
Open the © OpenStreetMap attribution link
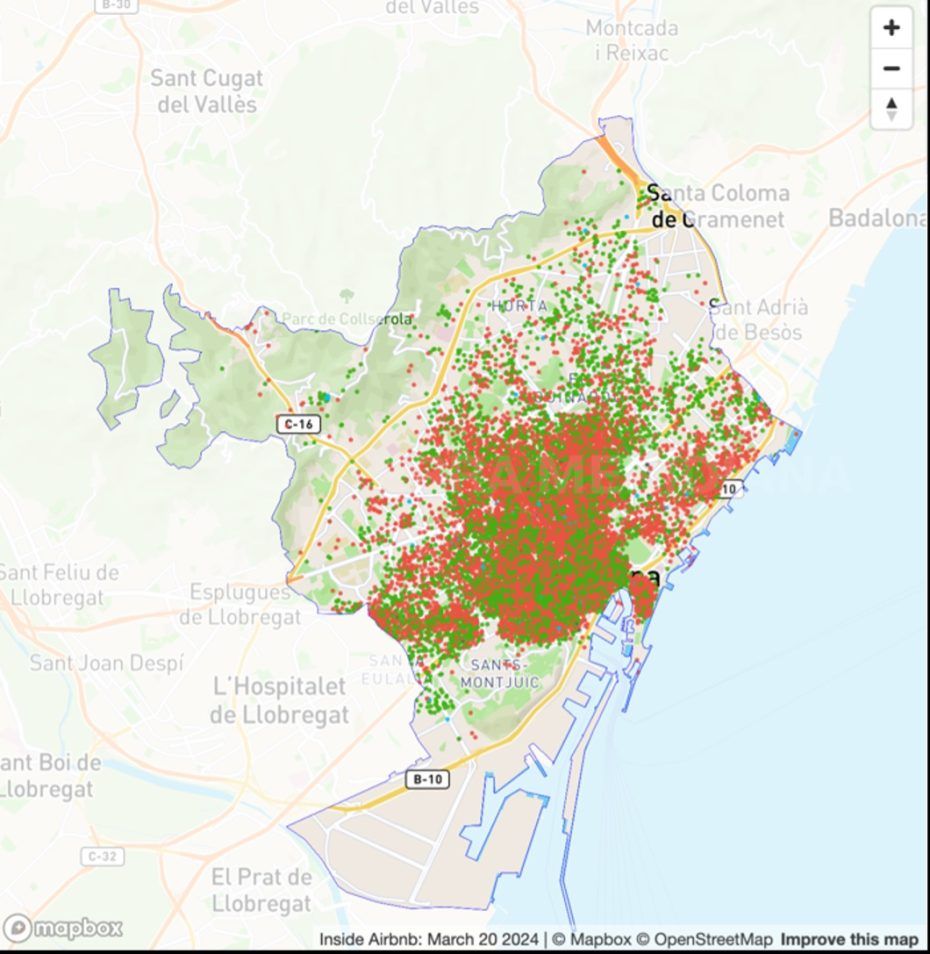point(704,939)
